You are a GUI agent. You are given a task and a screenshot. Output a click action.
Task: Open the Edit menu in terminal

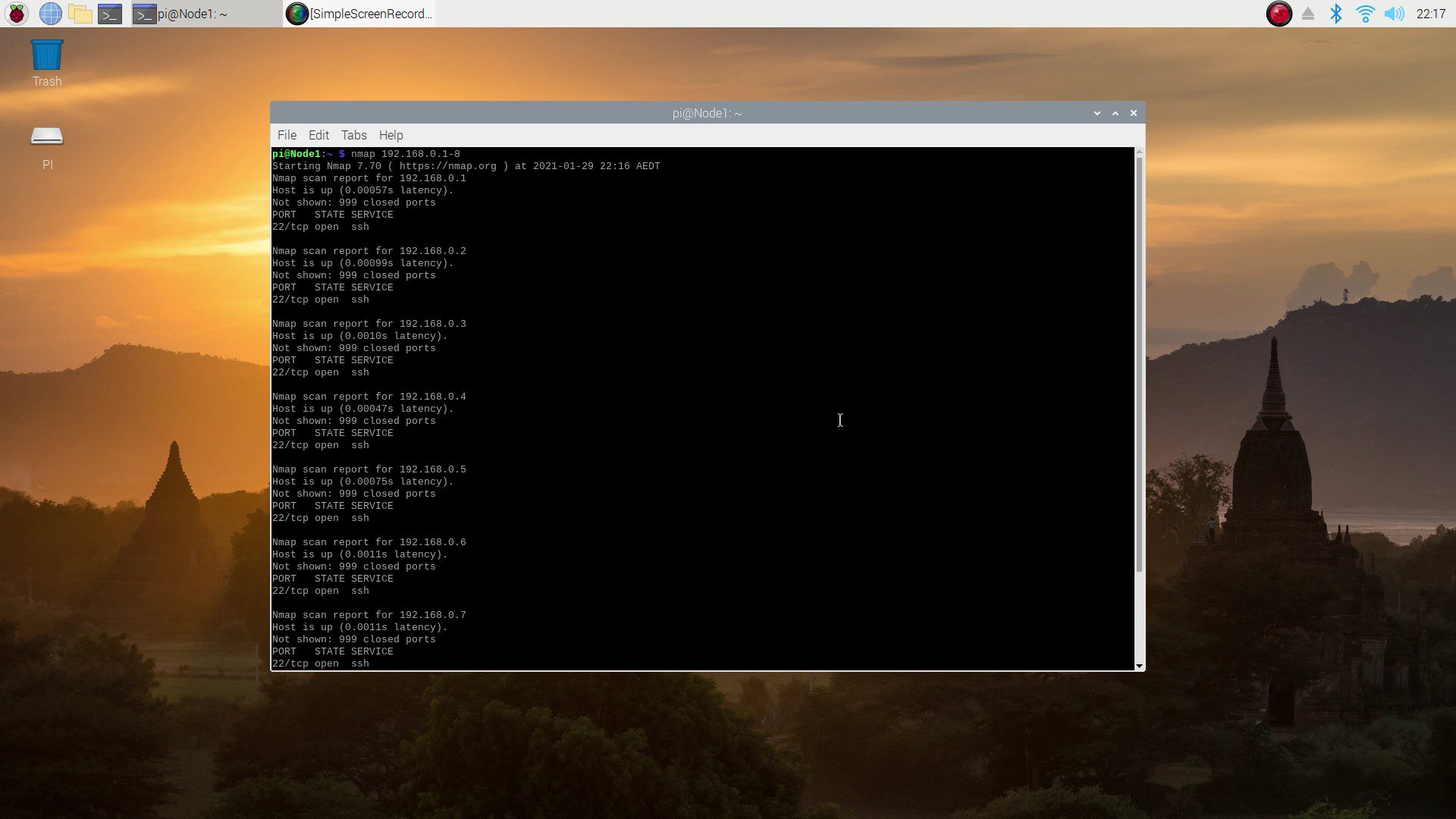[x=318, y=135]
